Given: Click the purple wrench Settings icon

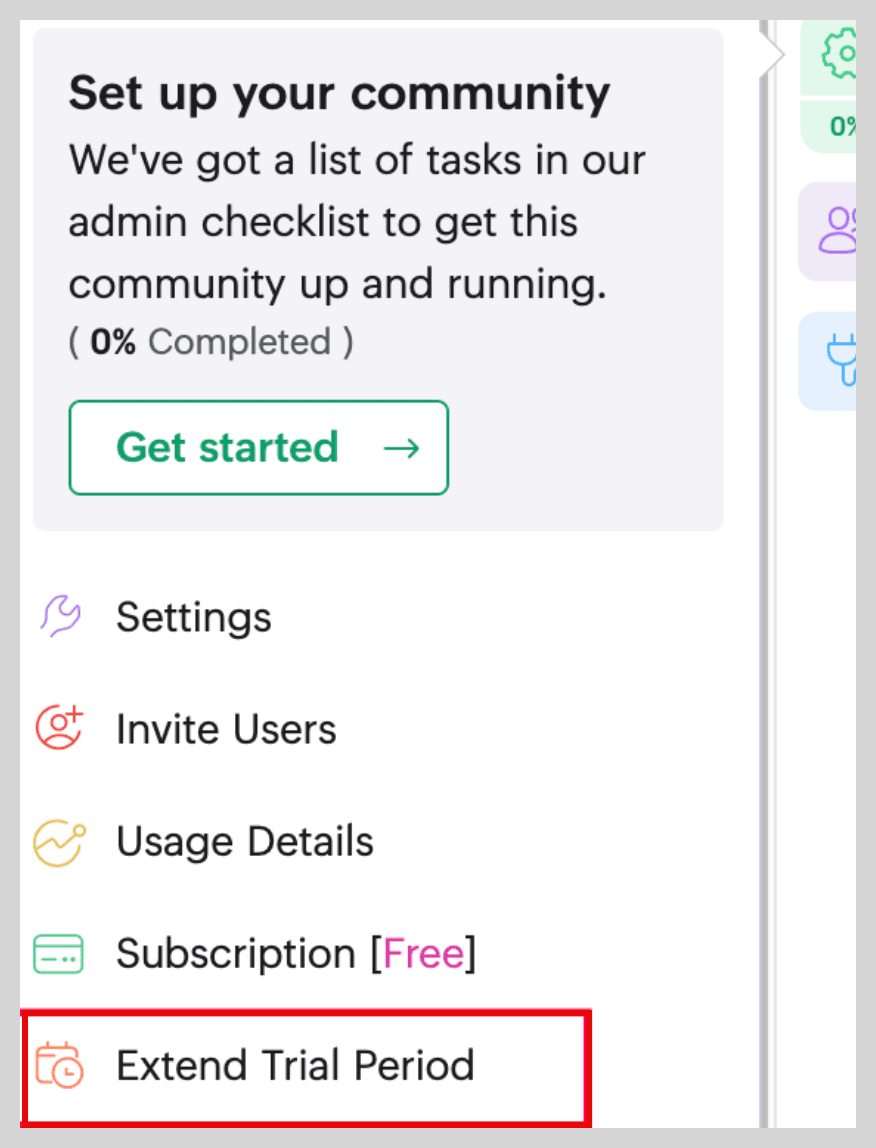Looking at the screenshot, I should [x=60, y=616].
